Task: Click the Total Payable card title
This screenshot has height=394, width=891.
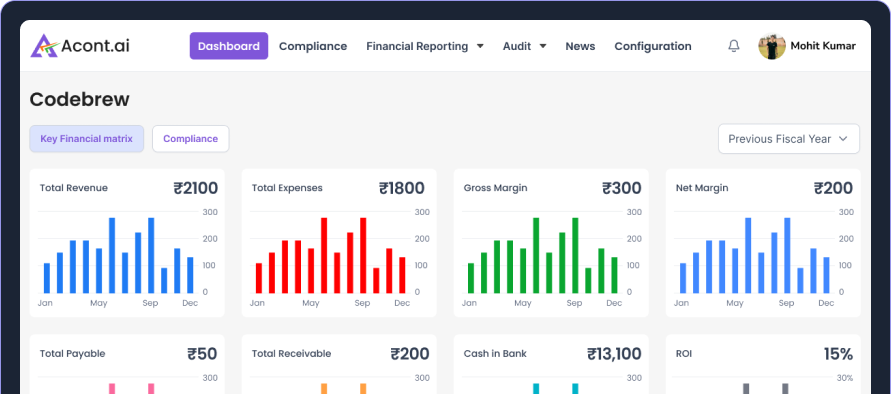Action: coord(72,354)
